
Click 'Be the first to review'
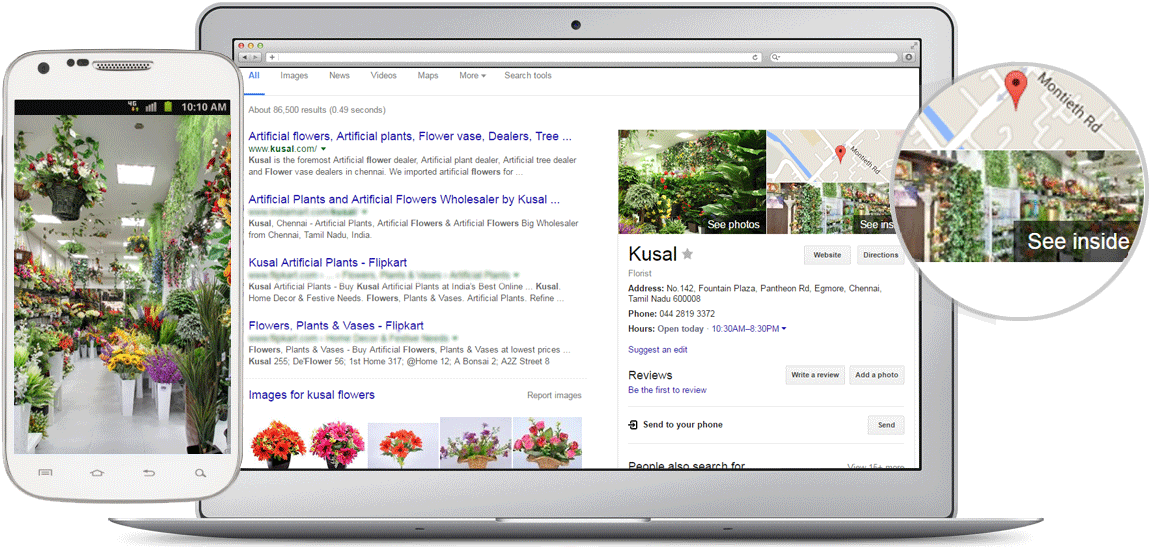click(667, 390)
